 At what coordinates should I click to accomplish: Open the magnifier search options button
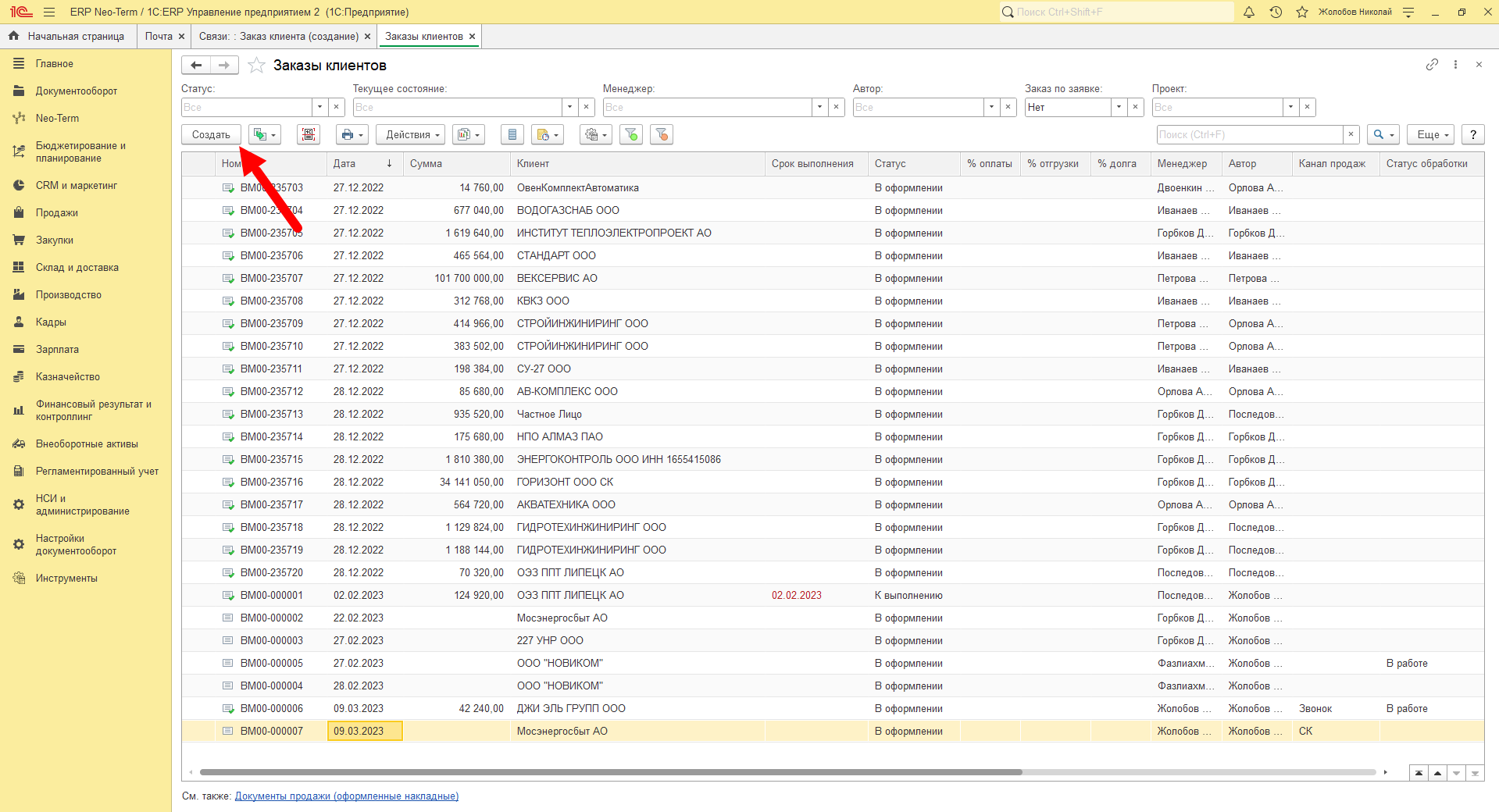[x=1383, y=134]
